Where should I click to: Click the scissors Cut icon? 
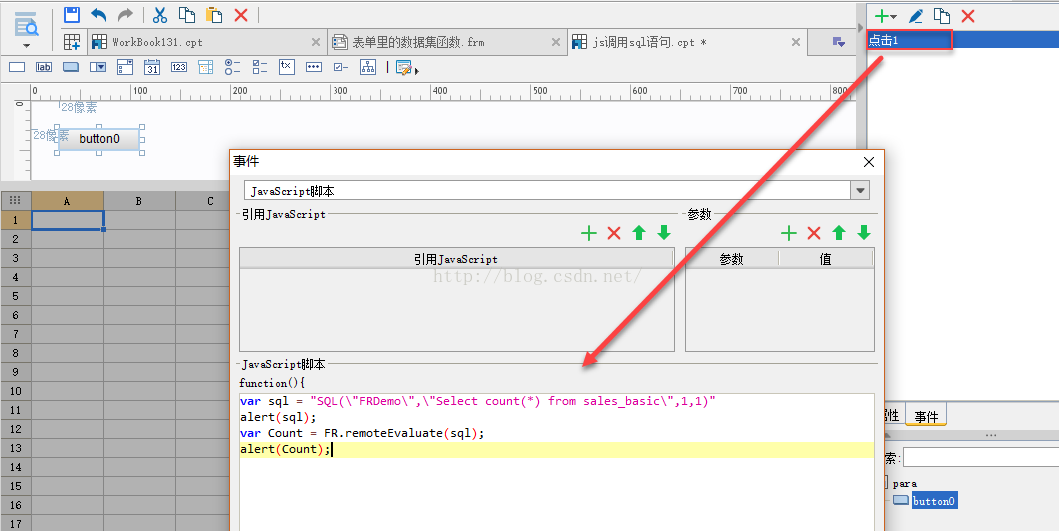[x=159, y=15]
